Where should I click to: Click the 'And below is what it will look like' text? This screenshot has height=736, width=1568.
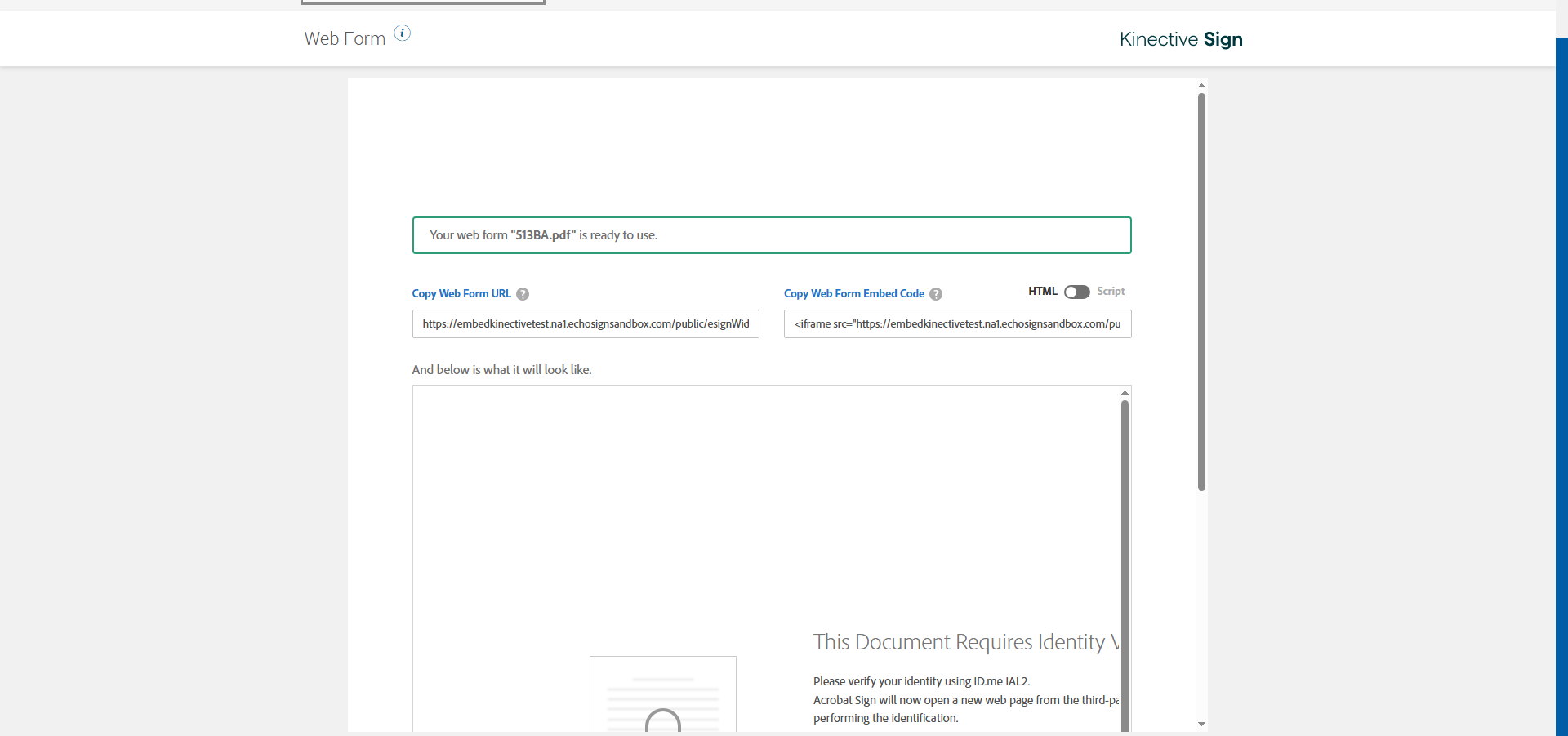[x=501, y=370]
